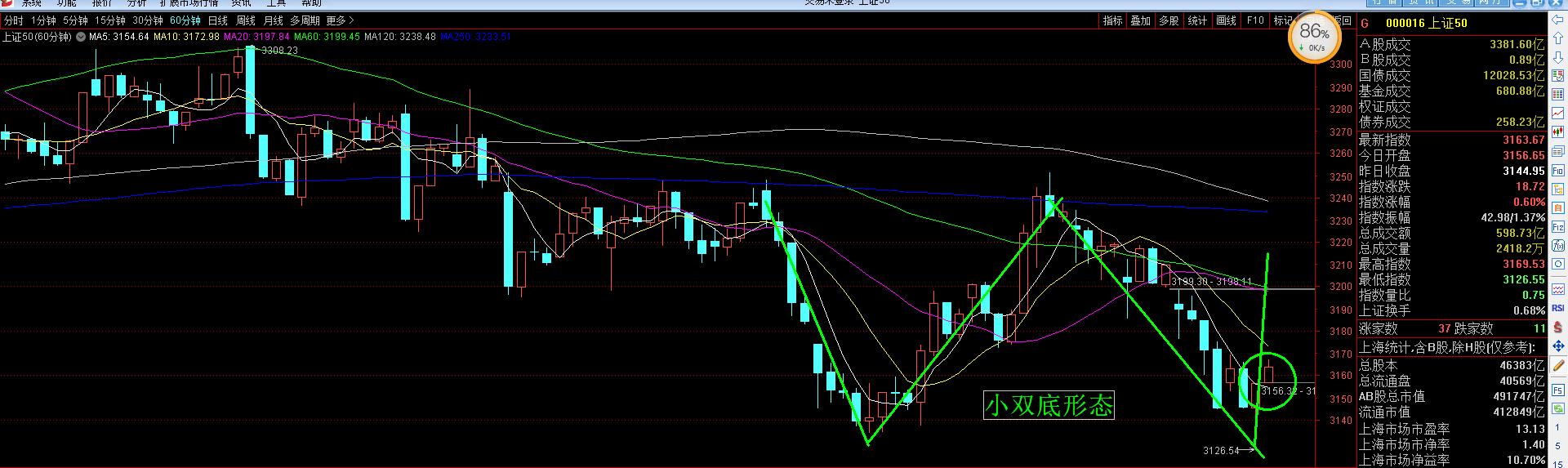Click the F5 sidebar icon
The height and width of the screenshot is (468, 1568).
click(1557, 390)
